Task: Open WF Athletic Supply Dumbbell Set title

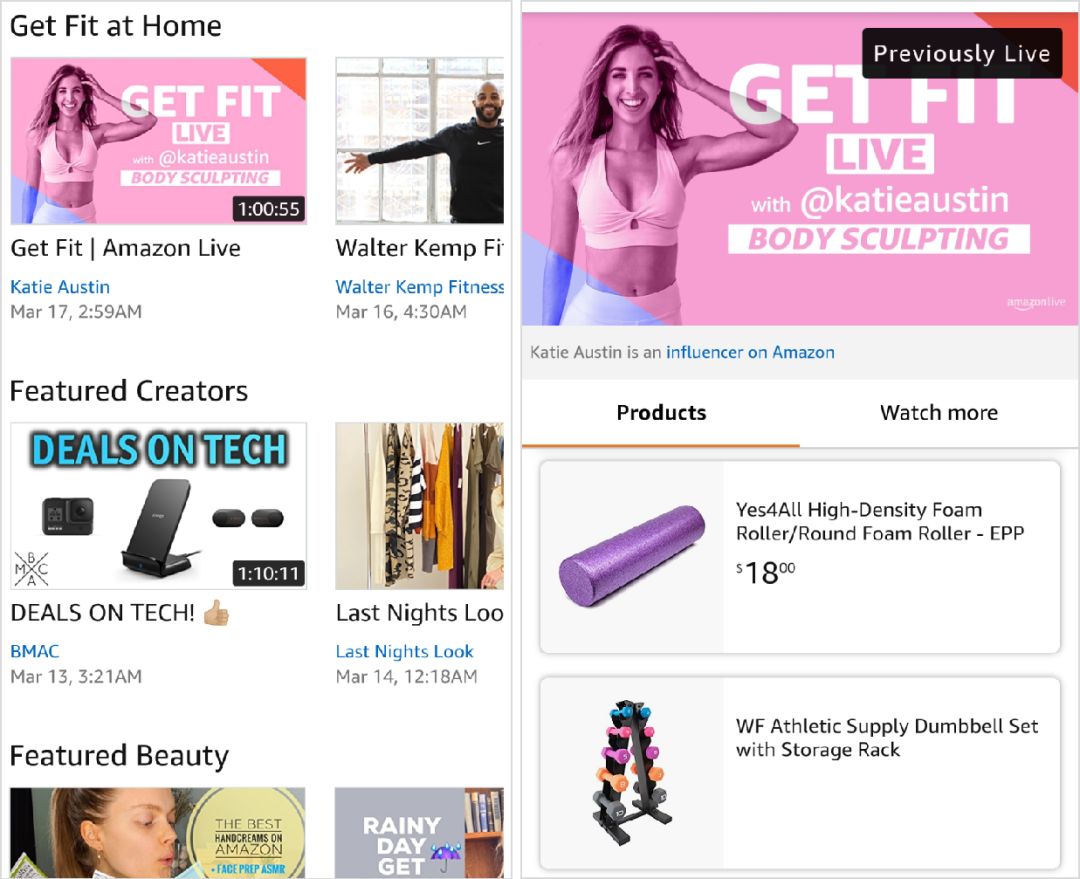Action: pyautogui.click(x=886, y=738)
